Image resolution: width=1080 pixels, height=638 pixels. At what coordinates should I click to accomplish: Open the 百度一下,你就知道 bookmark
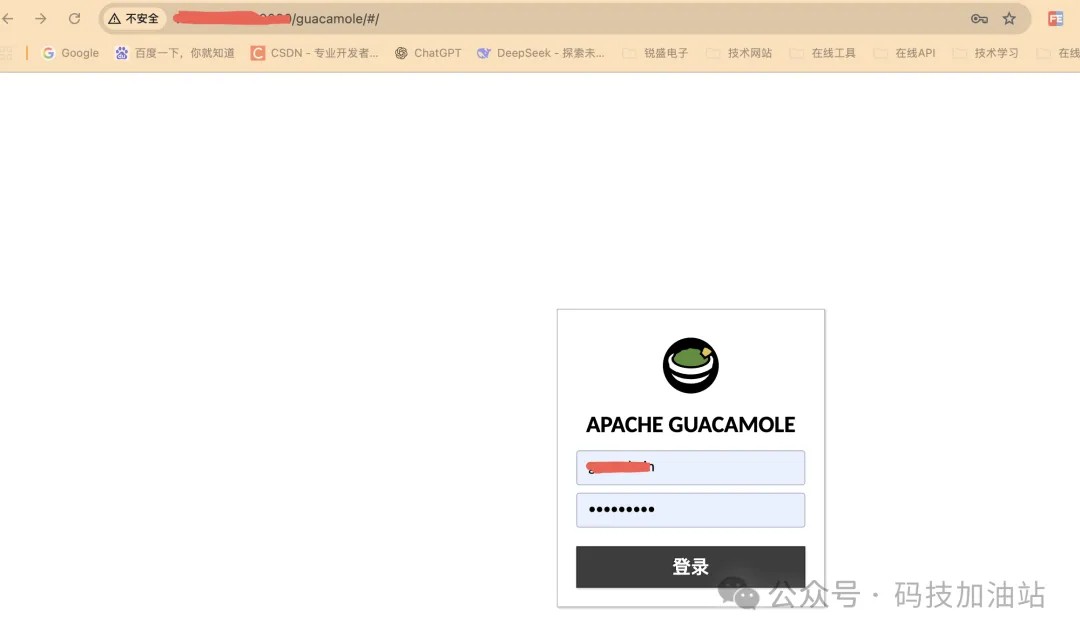point(175,53)
